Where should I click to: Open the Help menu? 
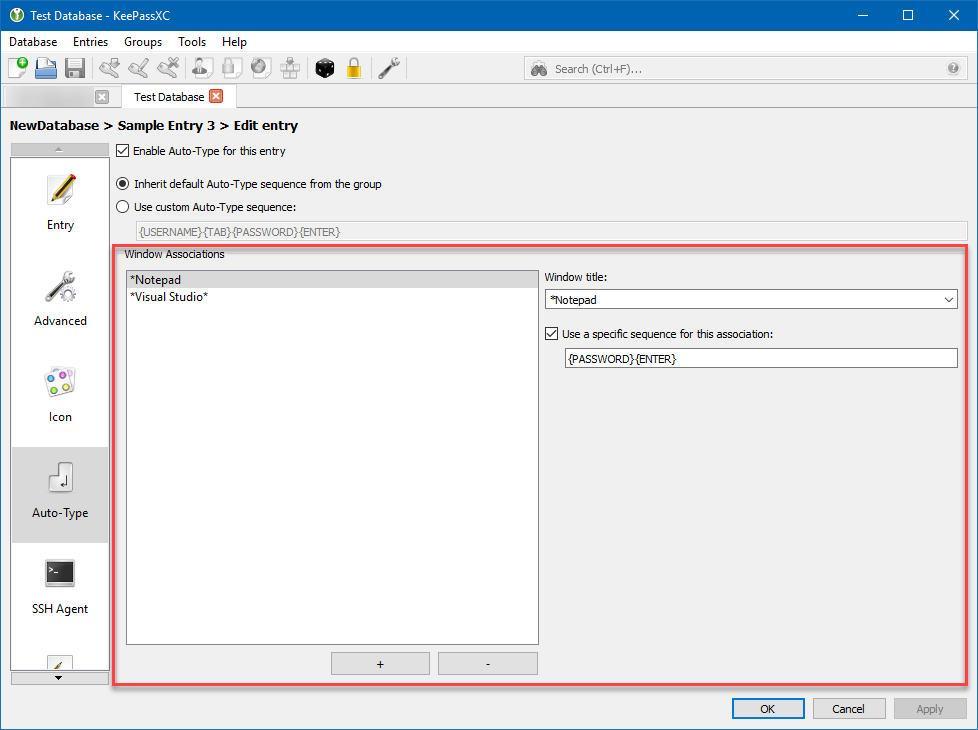coord(234,42)
